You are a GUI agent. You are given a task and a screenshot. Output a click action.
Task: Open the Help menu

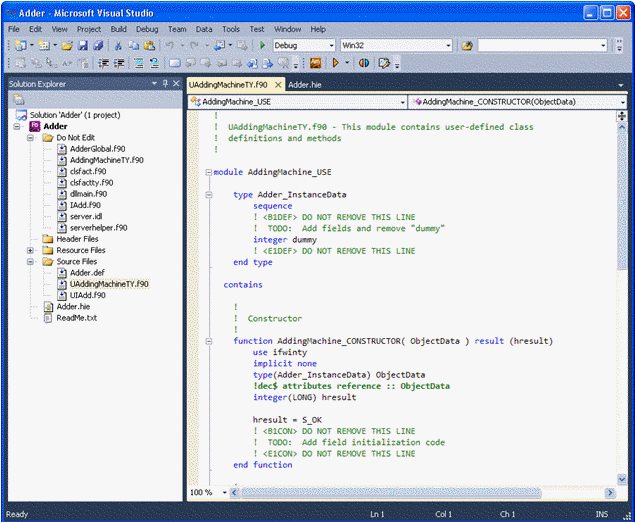[318, 29]
